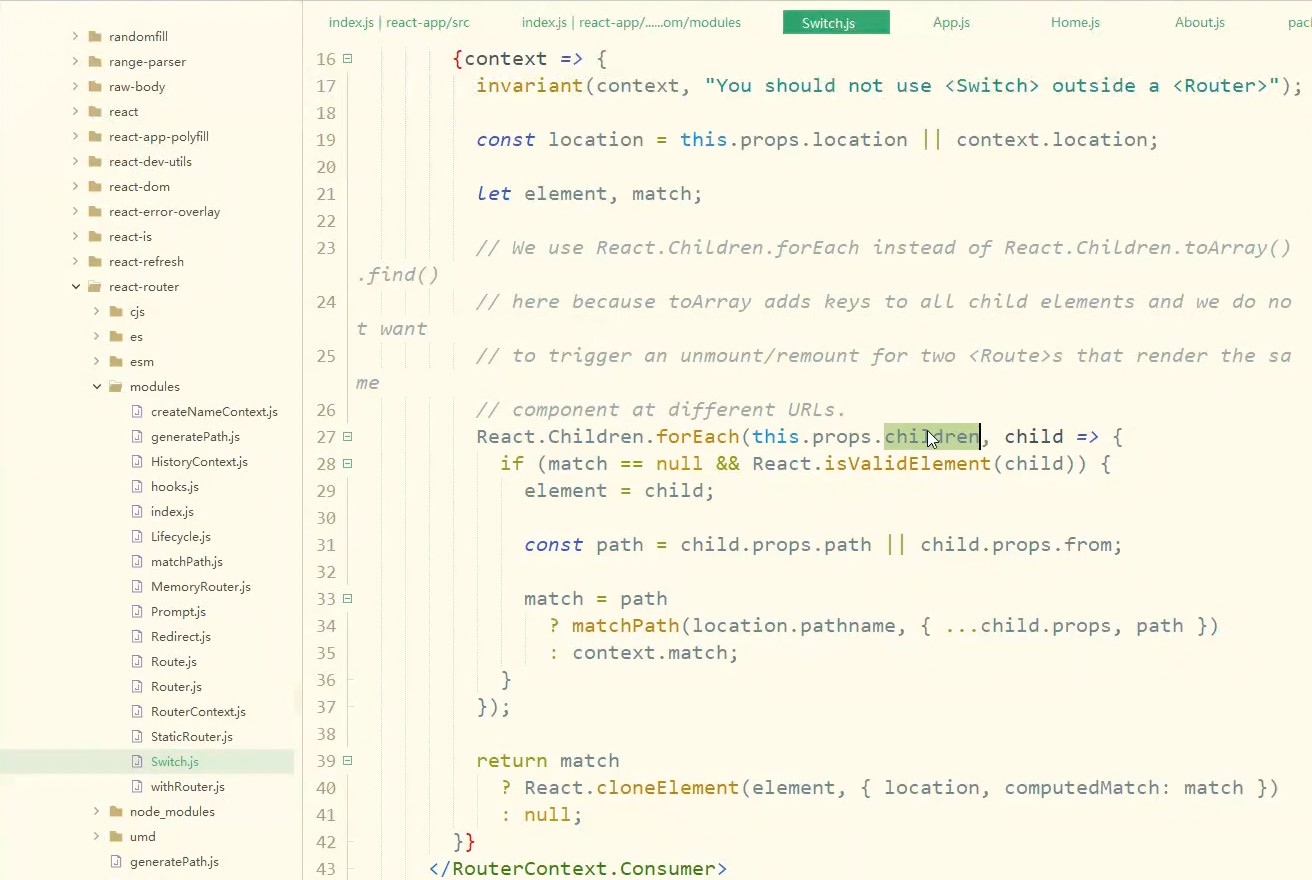
Task: Click the matchPath.js file icon
Action: pyautogui.click(x=138, y=561)
